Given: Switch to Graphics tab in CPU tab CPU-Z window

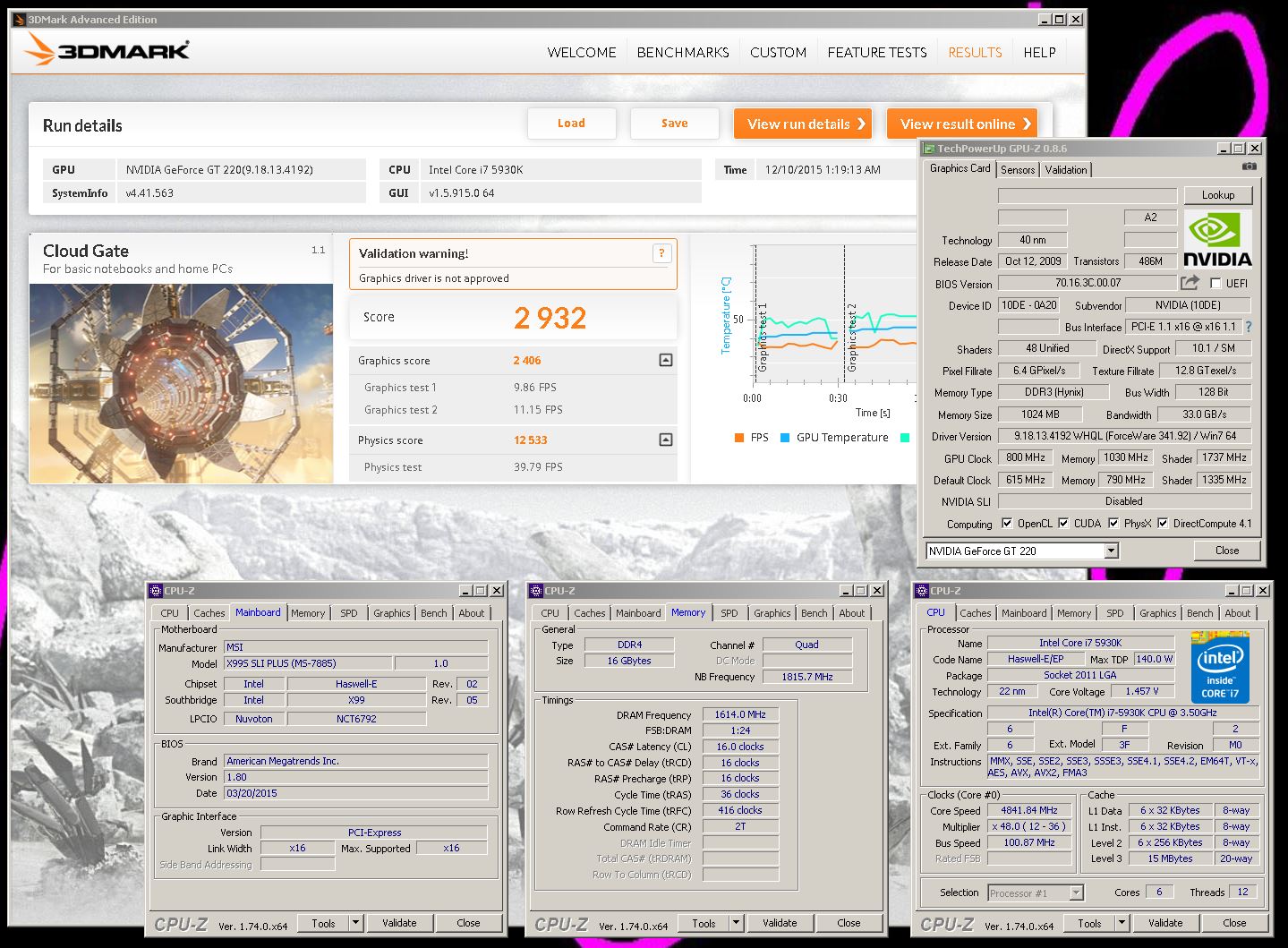Looking at the screenshot, I should 1157,613.
